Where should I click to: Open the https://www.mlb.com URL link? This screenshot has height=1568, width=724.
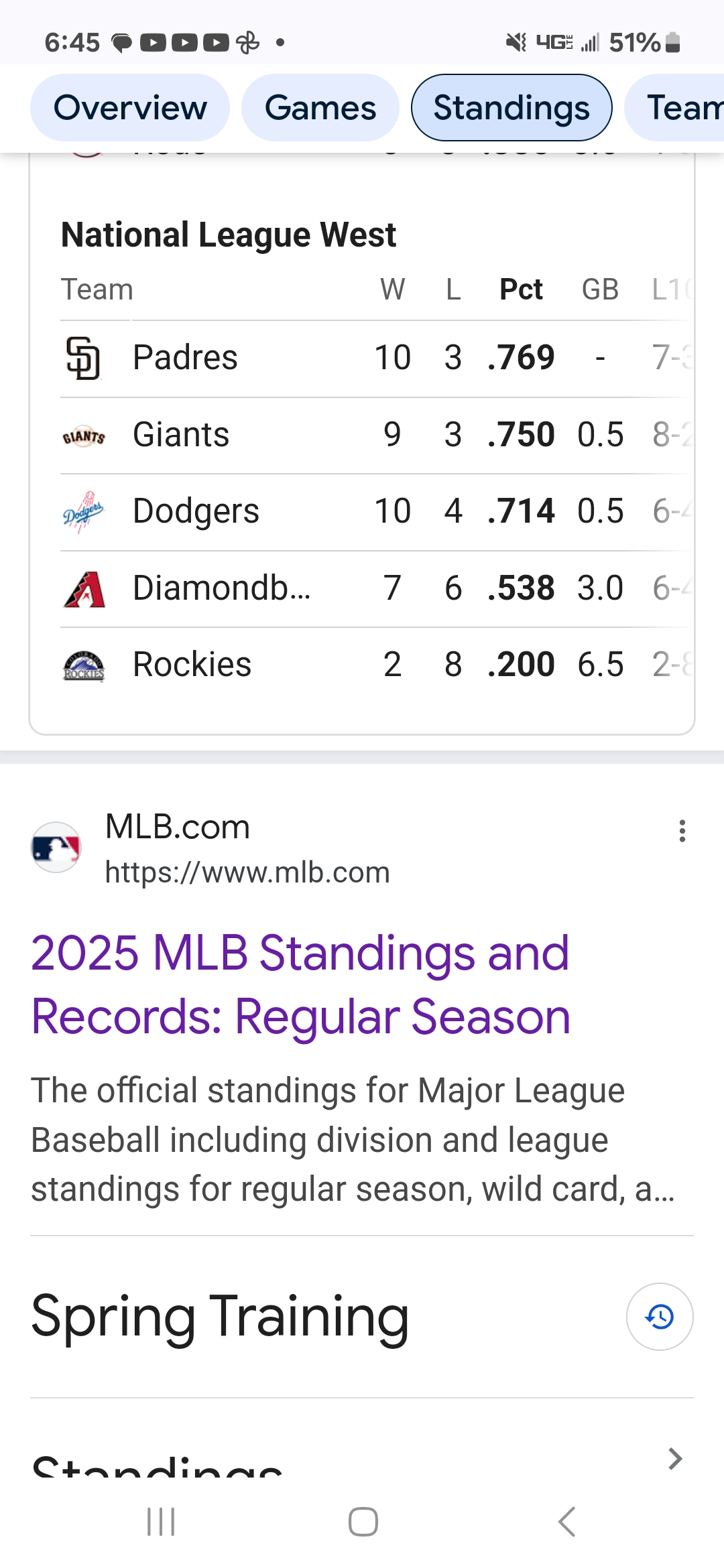point(247,872)
